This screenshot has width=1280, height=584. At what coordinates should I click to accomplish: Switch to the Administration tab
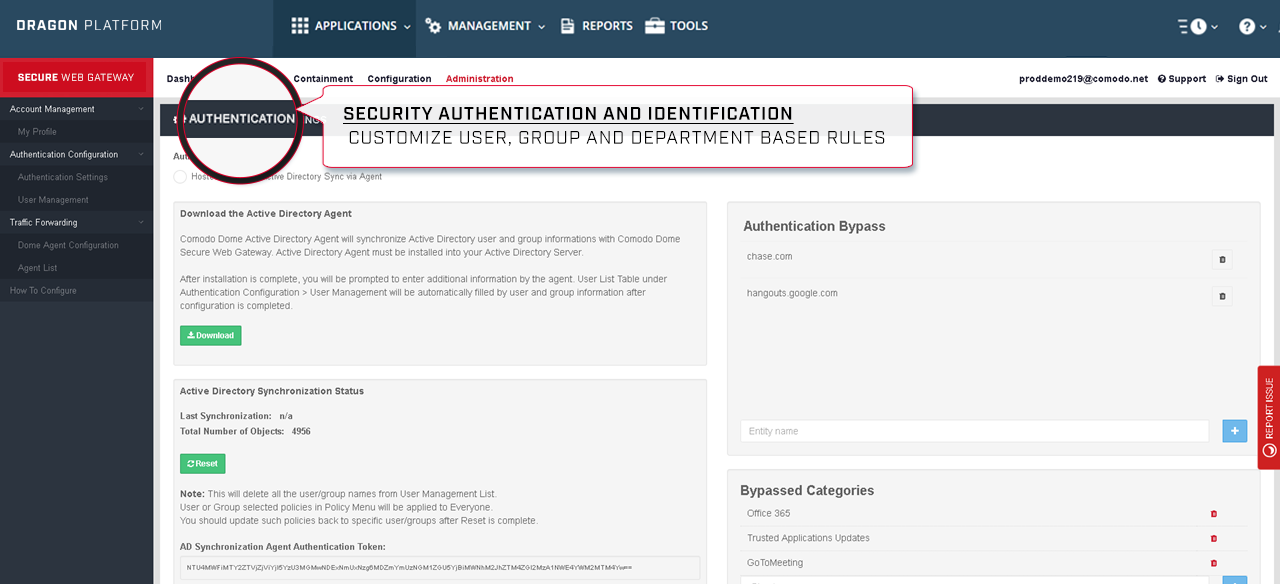click(x=479, y=79)
